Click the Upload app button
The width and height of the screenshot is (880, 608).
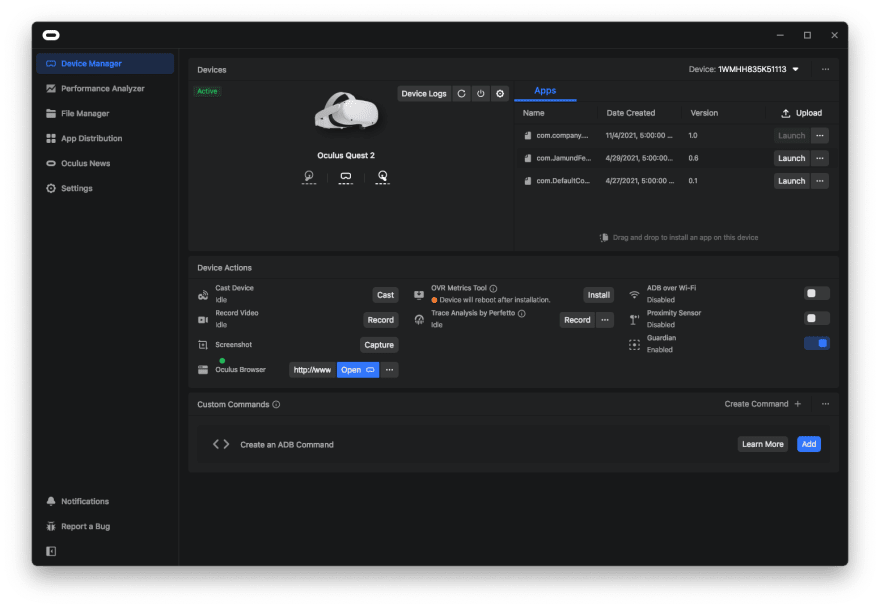coord(801,113)
